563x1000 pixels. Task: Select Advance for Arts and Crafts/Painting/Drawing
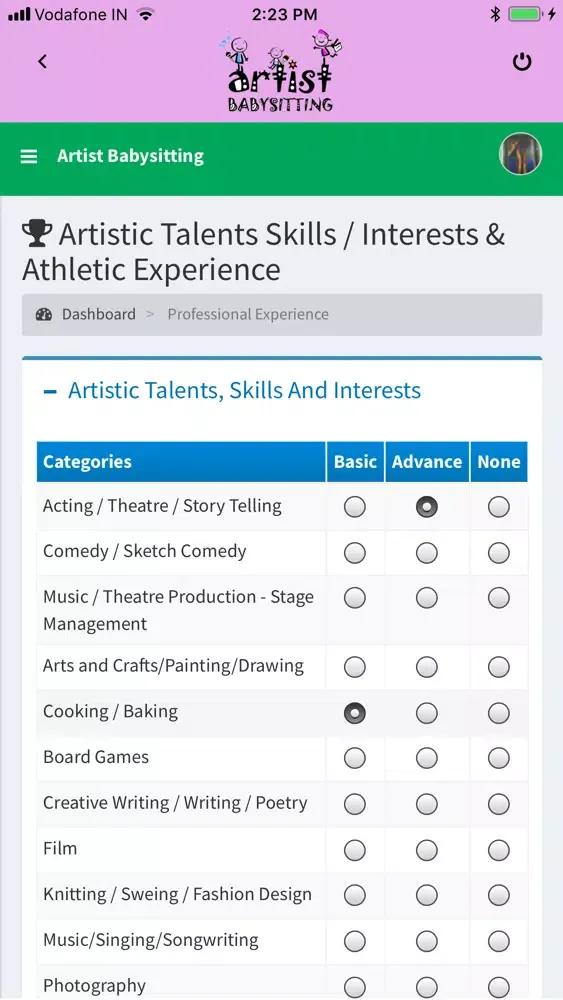[427, 667]
